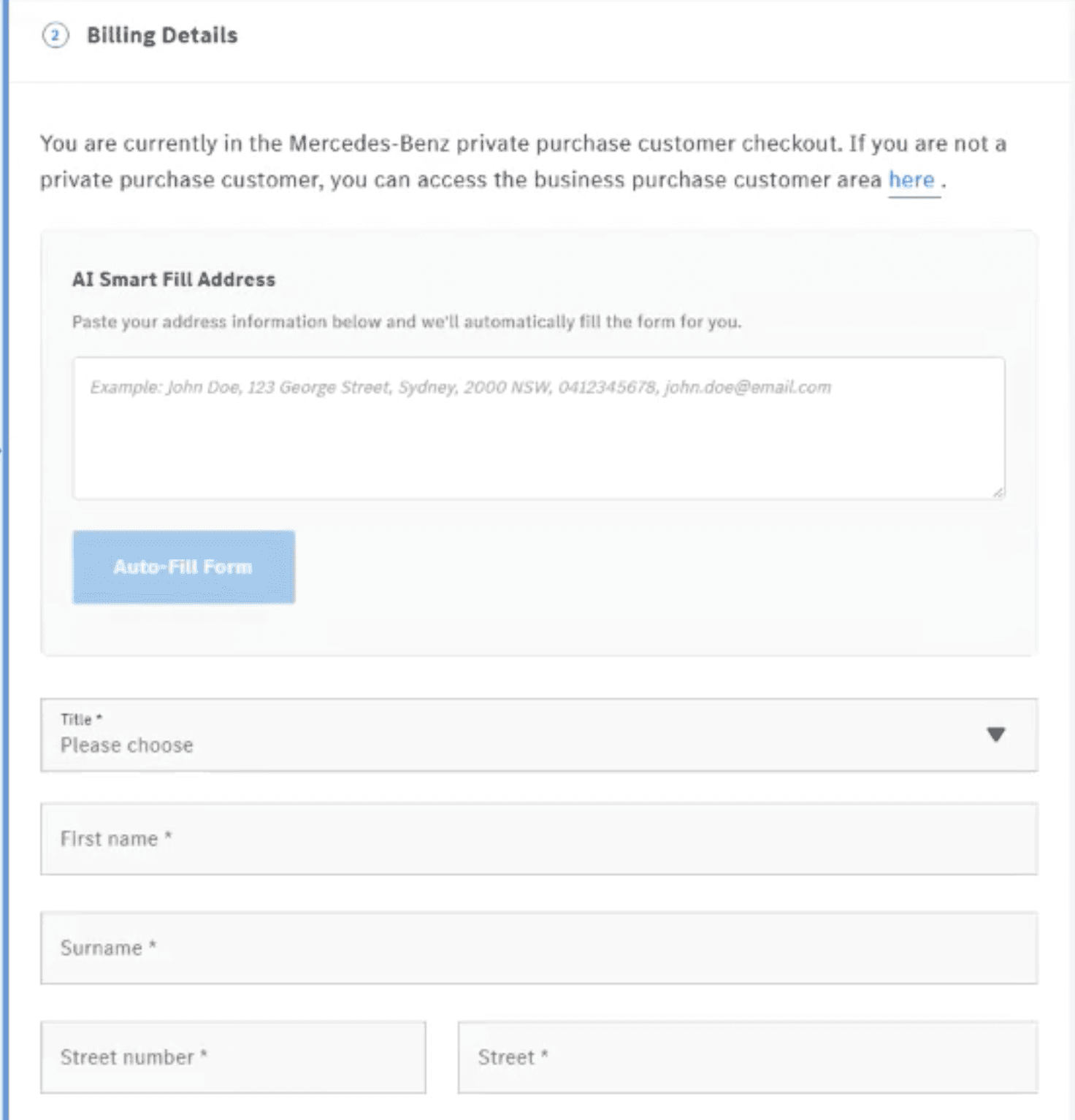Click the step 2 circle icon
Viewport: 1075px width, 1120px height.
pyautogui.click(x=56, y=36)
